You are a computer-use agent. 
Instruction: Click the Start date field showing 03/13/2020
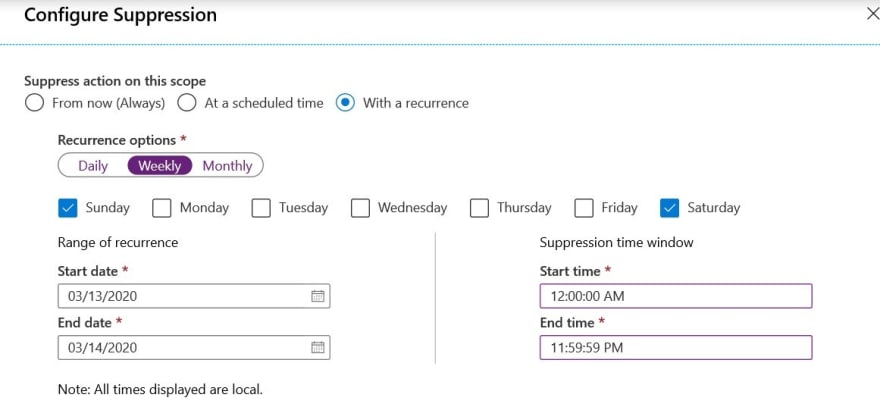click(x=194, y=296)
